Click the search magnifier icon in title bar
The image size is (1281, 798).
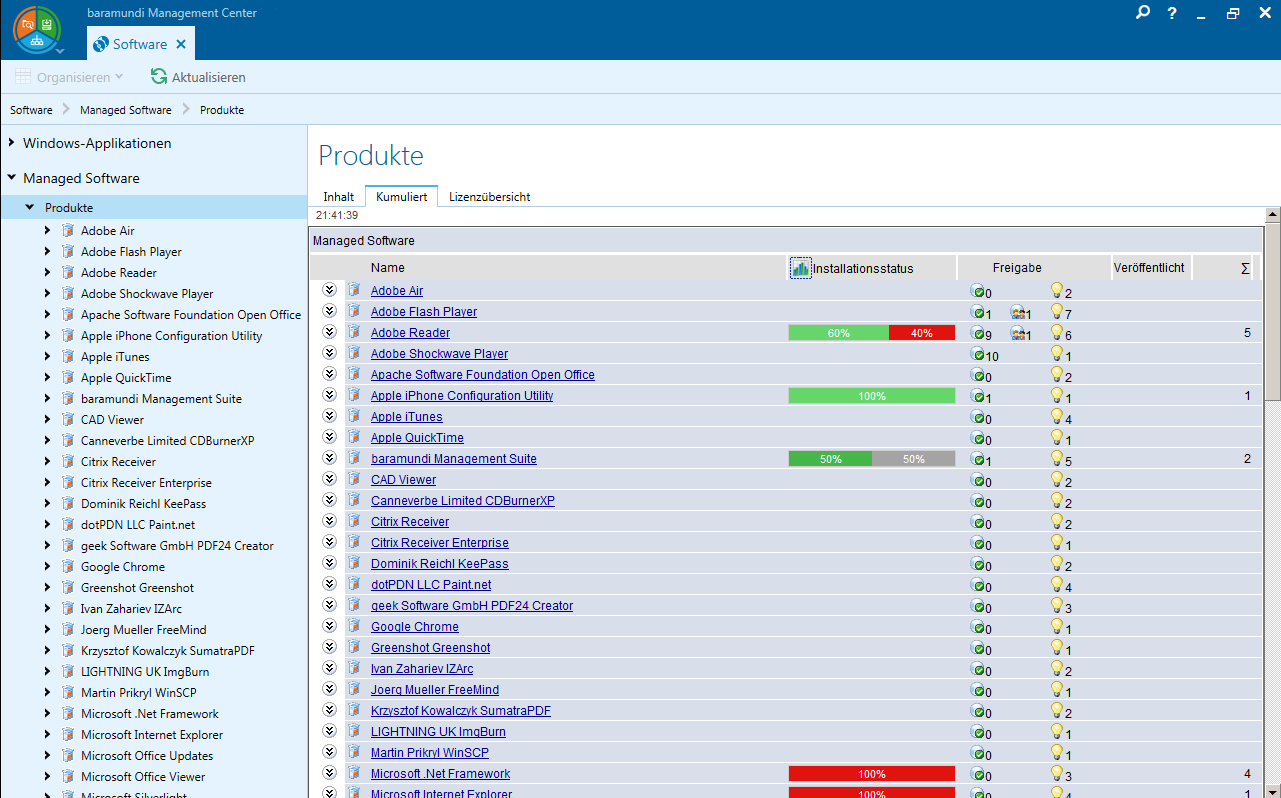[x=1143, y=13]
